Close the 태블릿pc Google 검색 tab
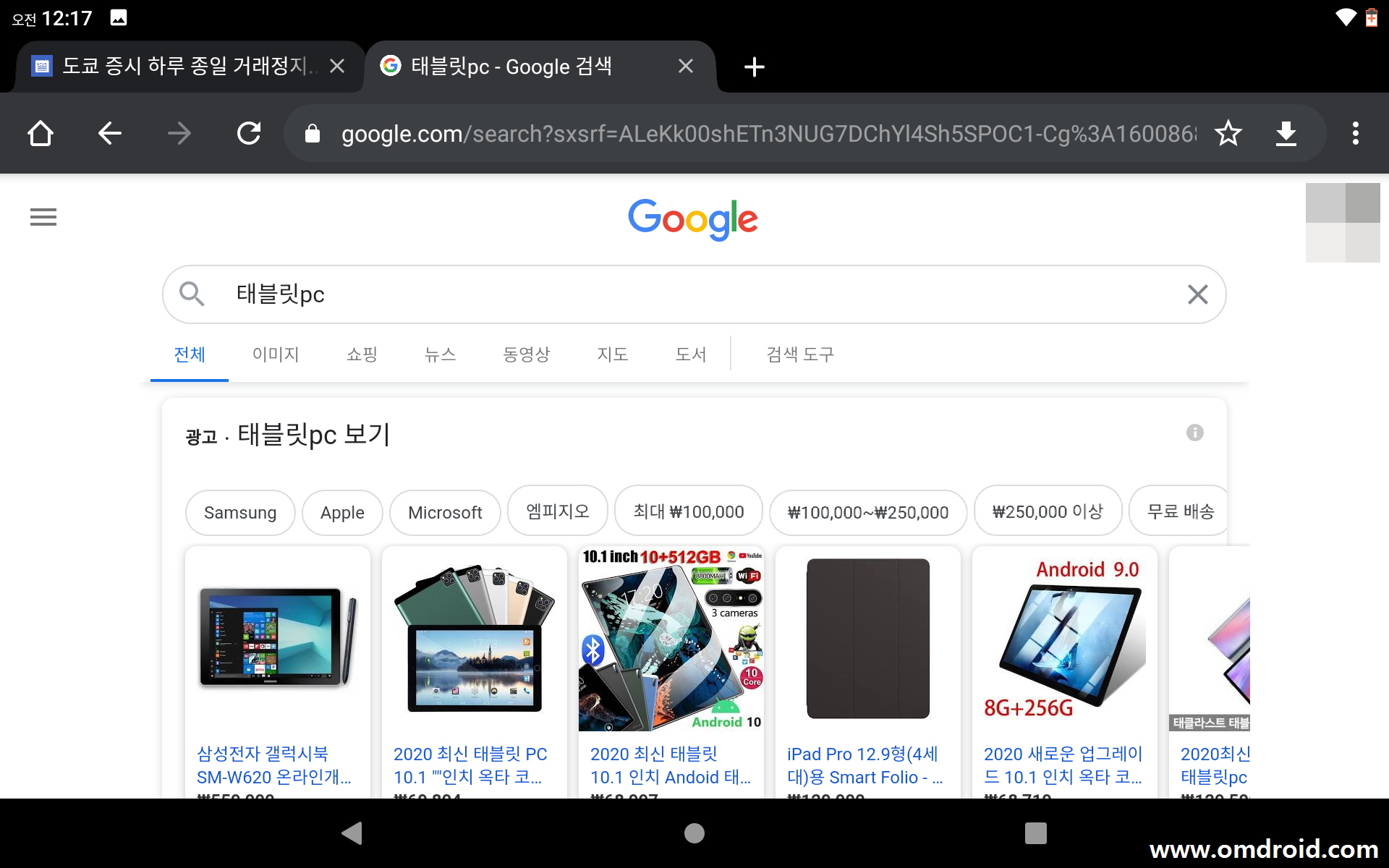This screenshot has width=1389, height=868. tap(686, 67)
